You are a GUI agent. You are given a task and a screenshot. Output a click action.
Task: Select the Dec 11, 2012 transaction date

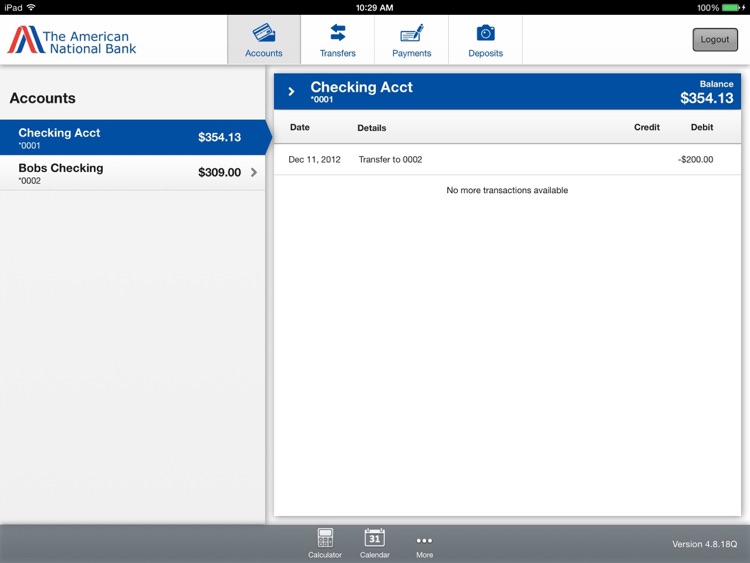coord(314,159)
